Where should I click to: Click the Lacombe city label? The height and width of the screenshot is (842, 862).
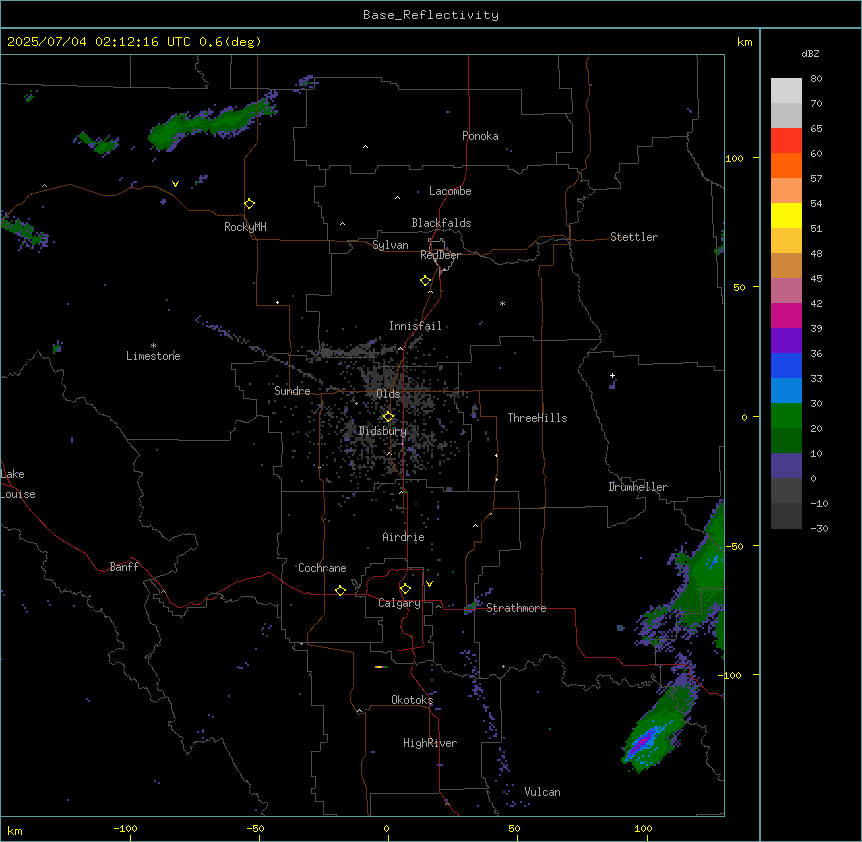(450, 191)
